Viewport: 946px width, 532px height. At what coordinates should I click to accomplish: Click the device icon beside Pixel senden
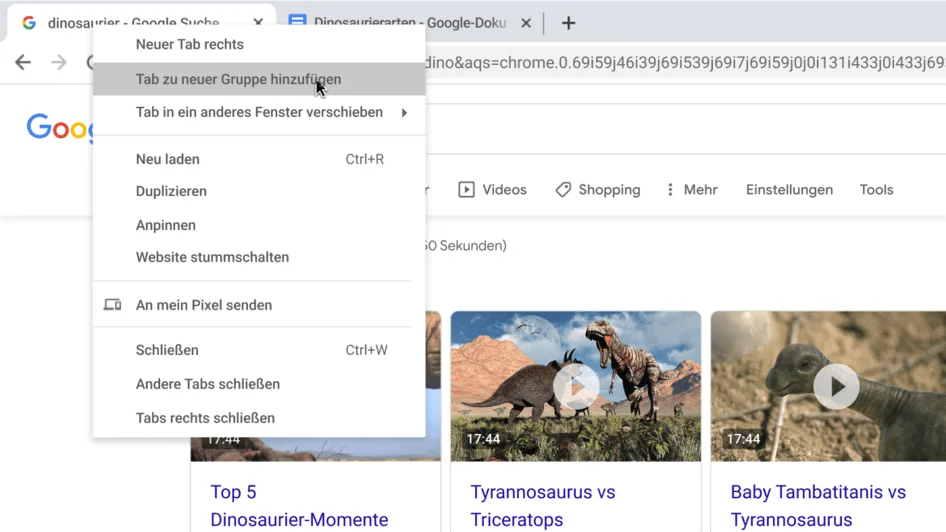click(112, 305)
